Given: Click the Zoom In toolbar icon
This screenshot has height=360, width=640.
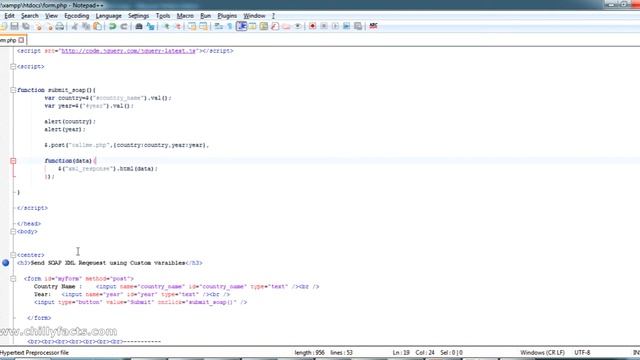Looking at the screenshot, I should point(166,27).
